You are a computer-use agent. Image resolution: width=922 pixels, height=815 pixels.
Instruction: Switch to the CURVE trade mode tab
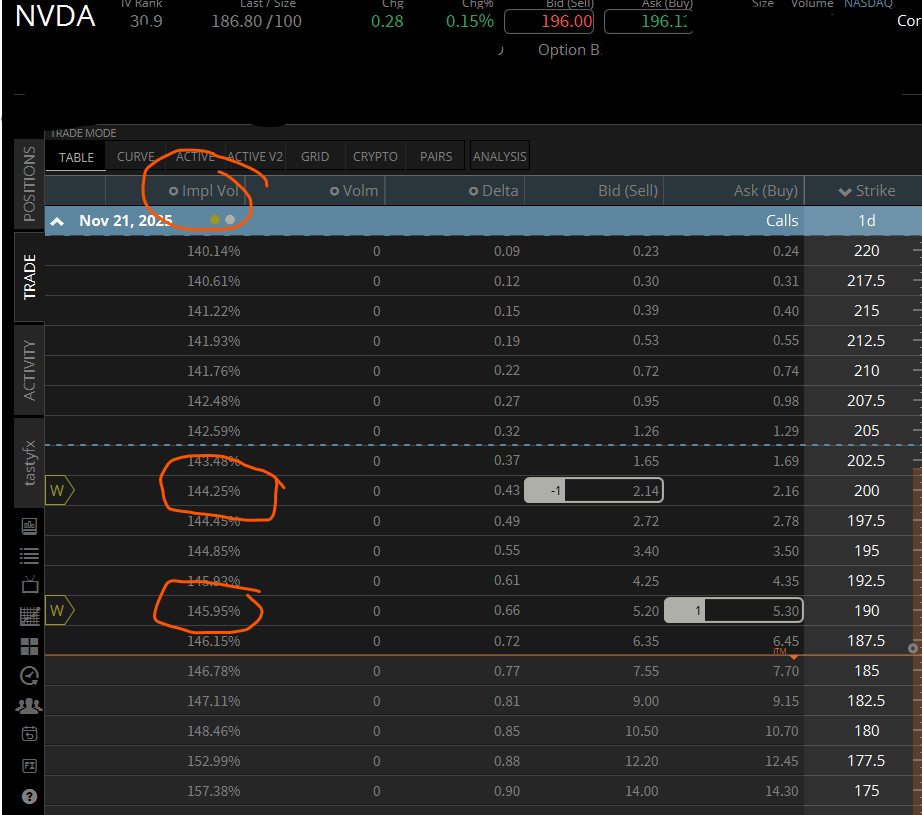coord(136,156)
